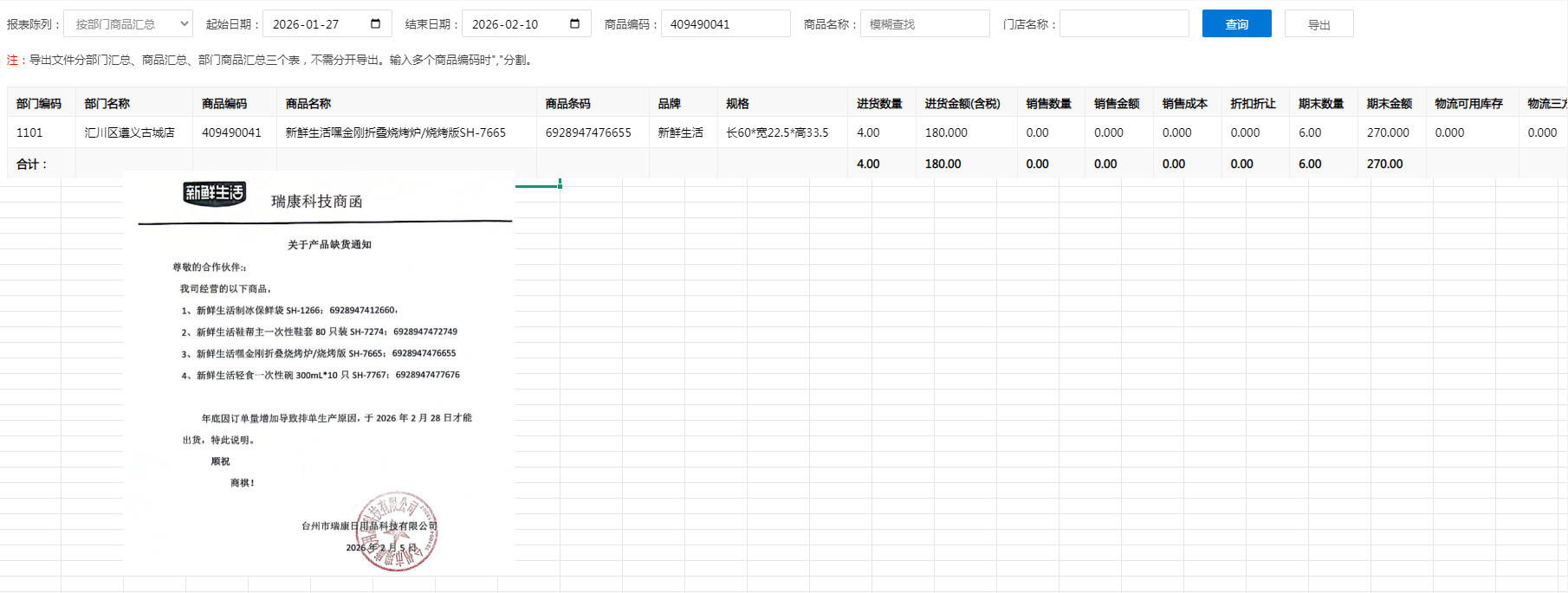Click the 进货金额(含税) column header

pyautogui.click(x=962, y=103)
